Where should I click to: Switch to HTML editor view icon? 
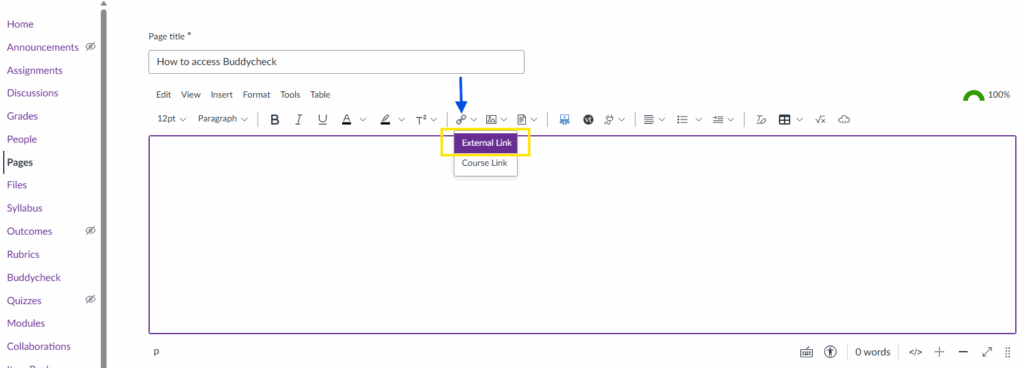click(x=916, y=352)
